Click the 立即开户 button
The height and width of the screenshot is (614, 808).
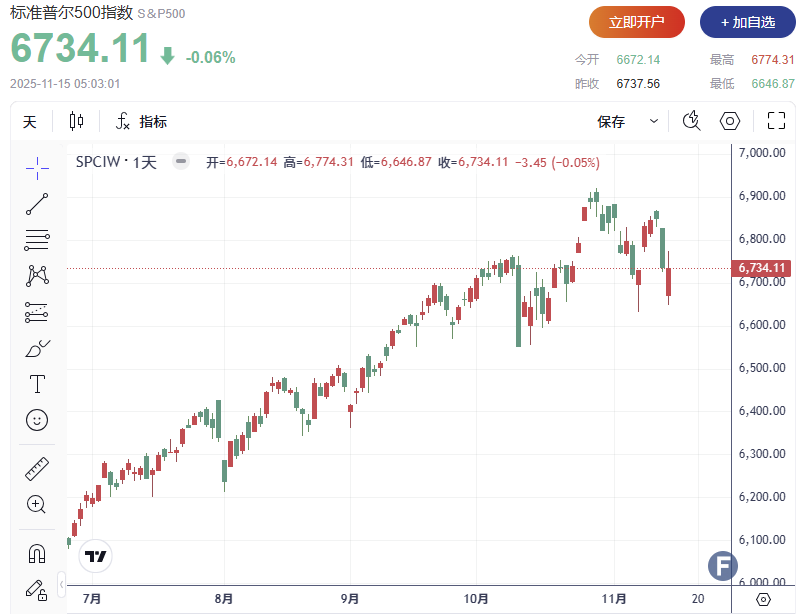636,22
